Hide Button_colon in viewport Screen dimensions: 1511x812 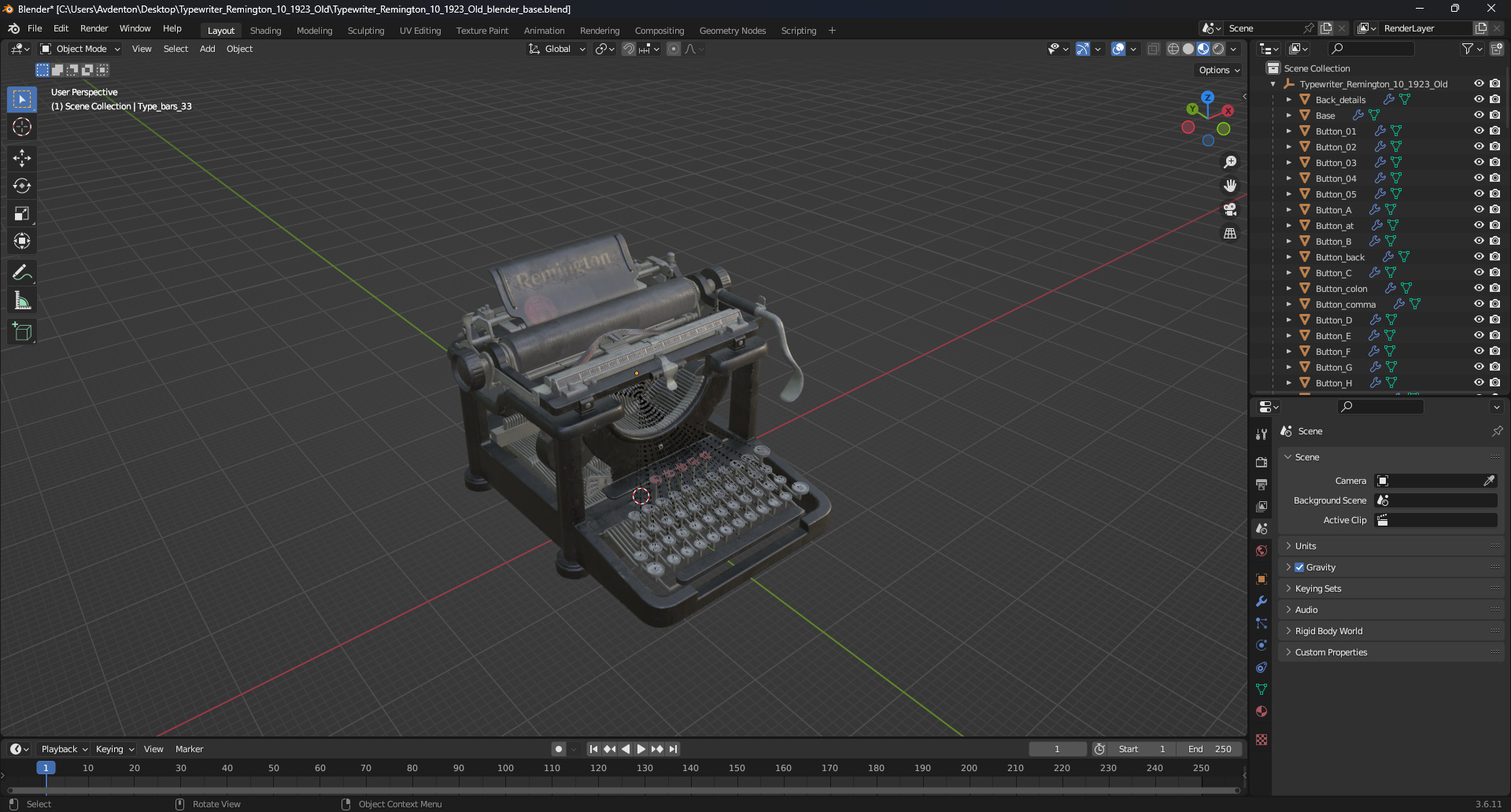click(1479, 288)
